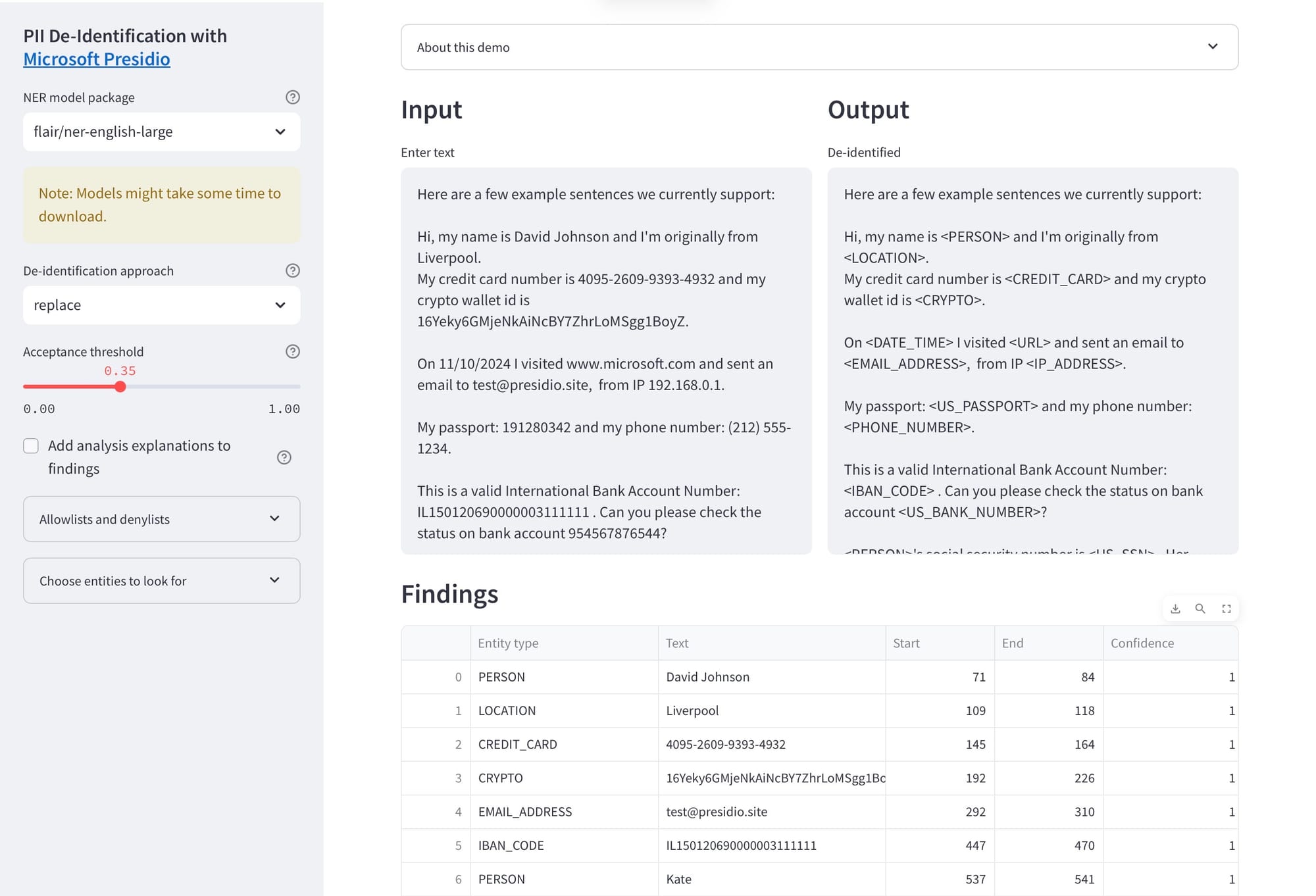Open the NER model package dropdown
Image resolution: width=1316 pixels, height=896 pixels.
[161, 132]
